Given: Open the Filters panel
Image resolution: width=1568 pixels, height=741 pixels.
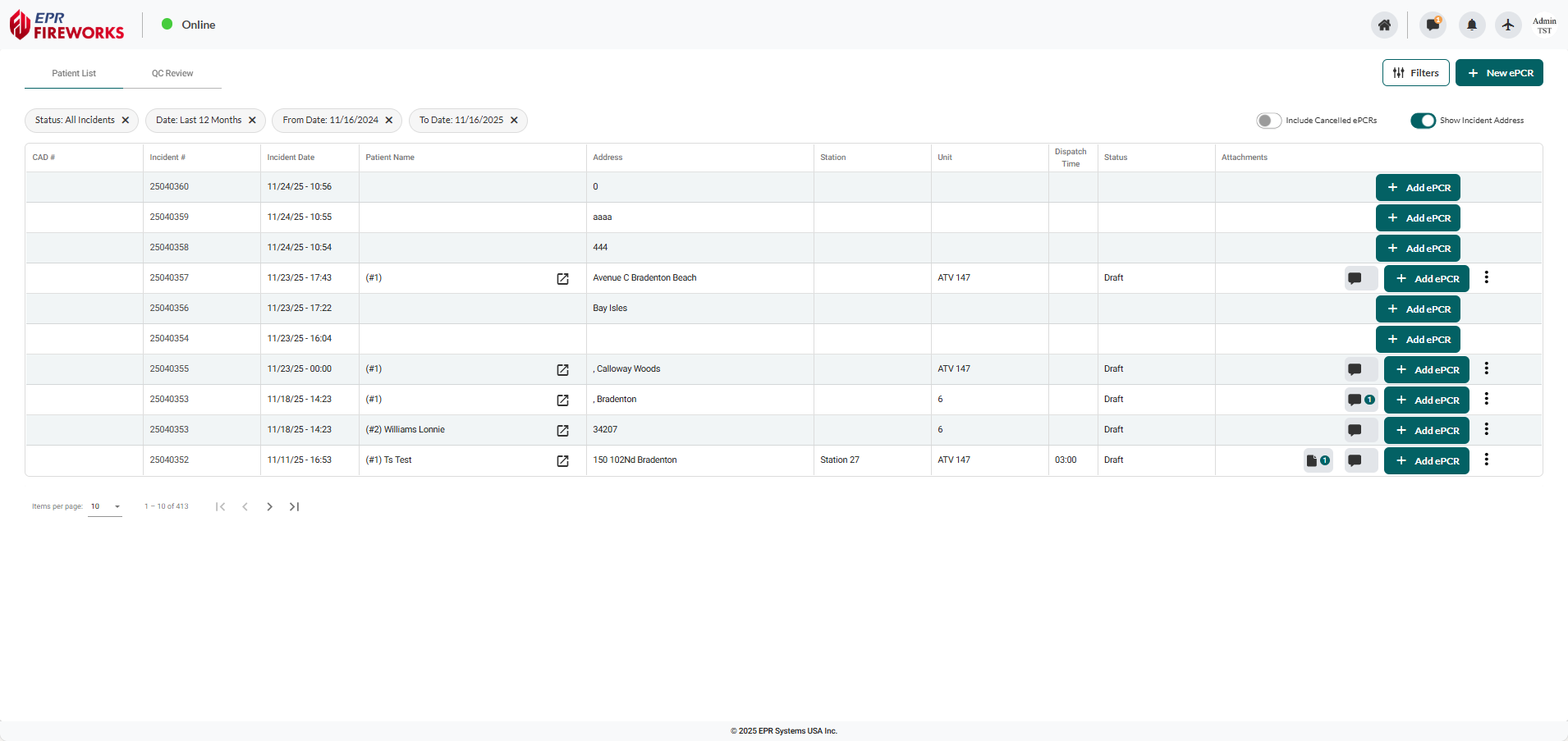Looking at the screenshot, I should [x=1415, y=73].
